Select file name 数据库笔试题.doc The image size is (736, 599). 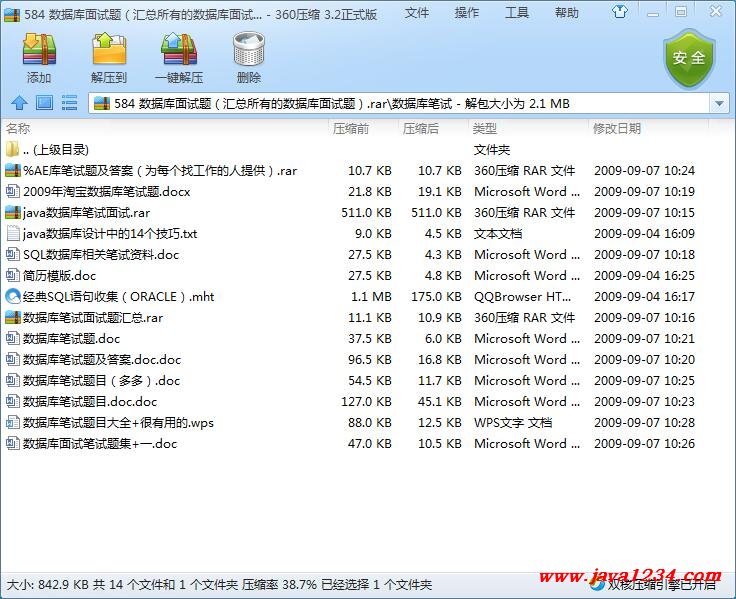pyautogui.click(x=71, y=338)
